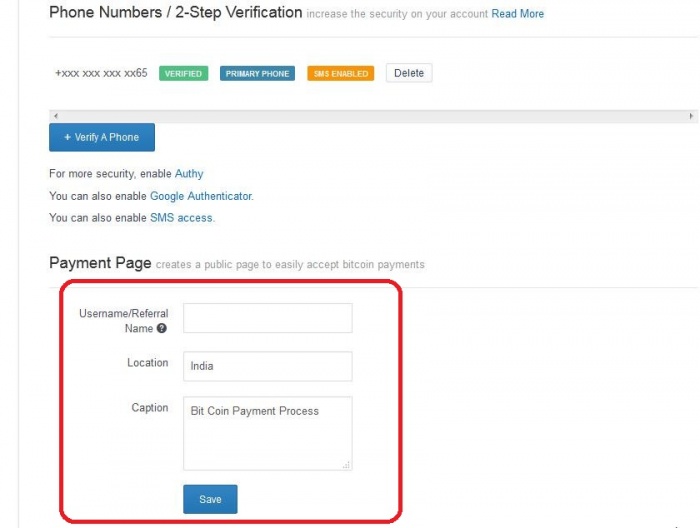Viewport: 700px width, 528px height.
Task: Click the left arrow of horizontal scrollbar
Action: pyautogui.click(x=54, y=117)
